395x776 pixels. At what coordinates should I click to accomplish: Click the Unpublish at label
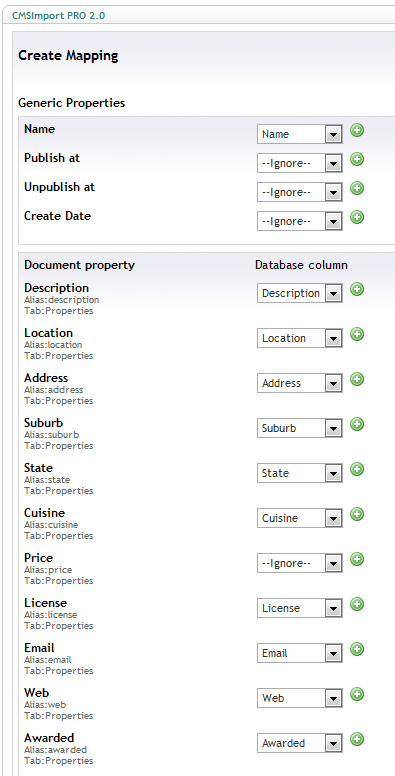point(59,187)
